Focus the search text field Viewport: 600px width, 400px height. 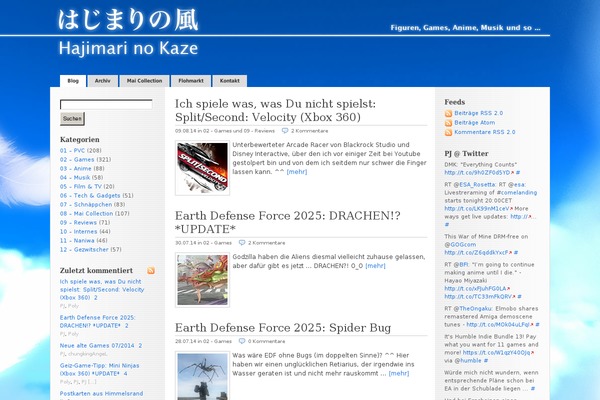(x=106, y=104)
